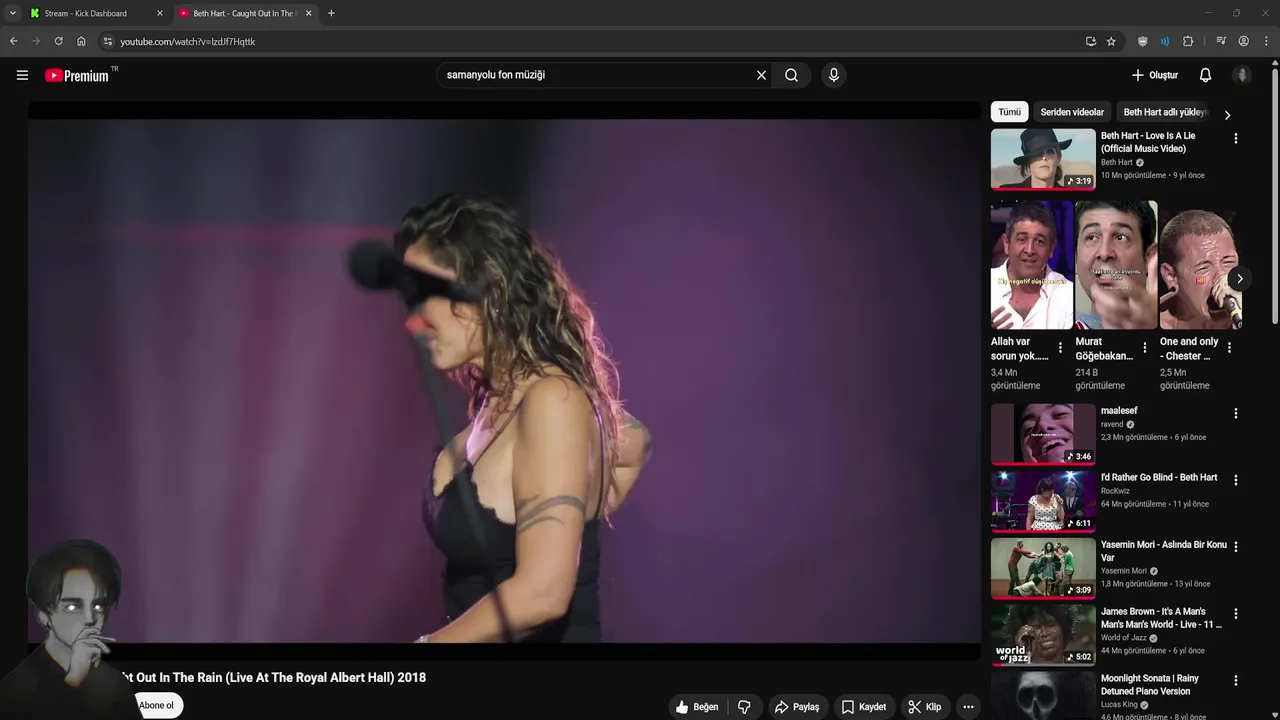1280x720 pixels.
Task: Open the Rockwiz channel name link
Action: pyautogui.click(x=1117, y=491)
